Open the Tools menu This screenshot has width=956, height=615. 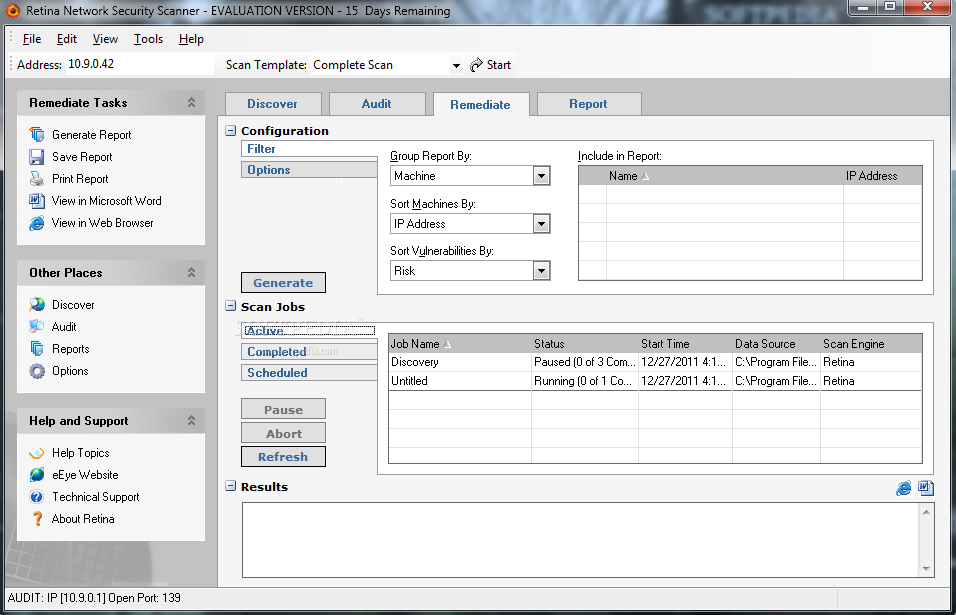148,39
